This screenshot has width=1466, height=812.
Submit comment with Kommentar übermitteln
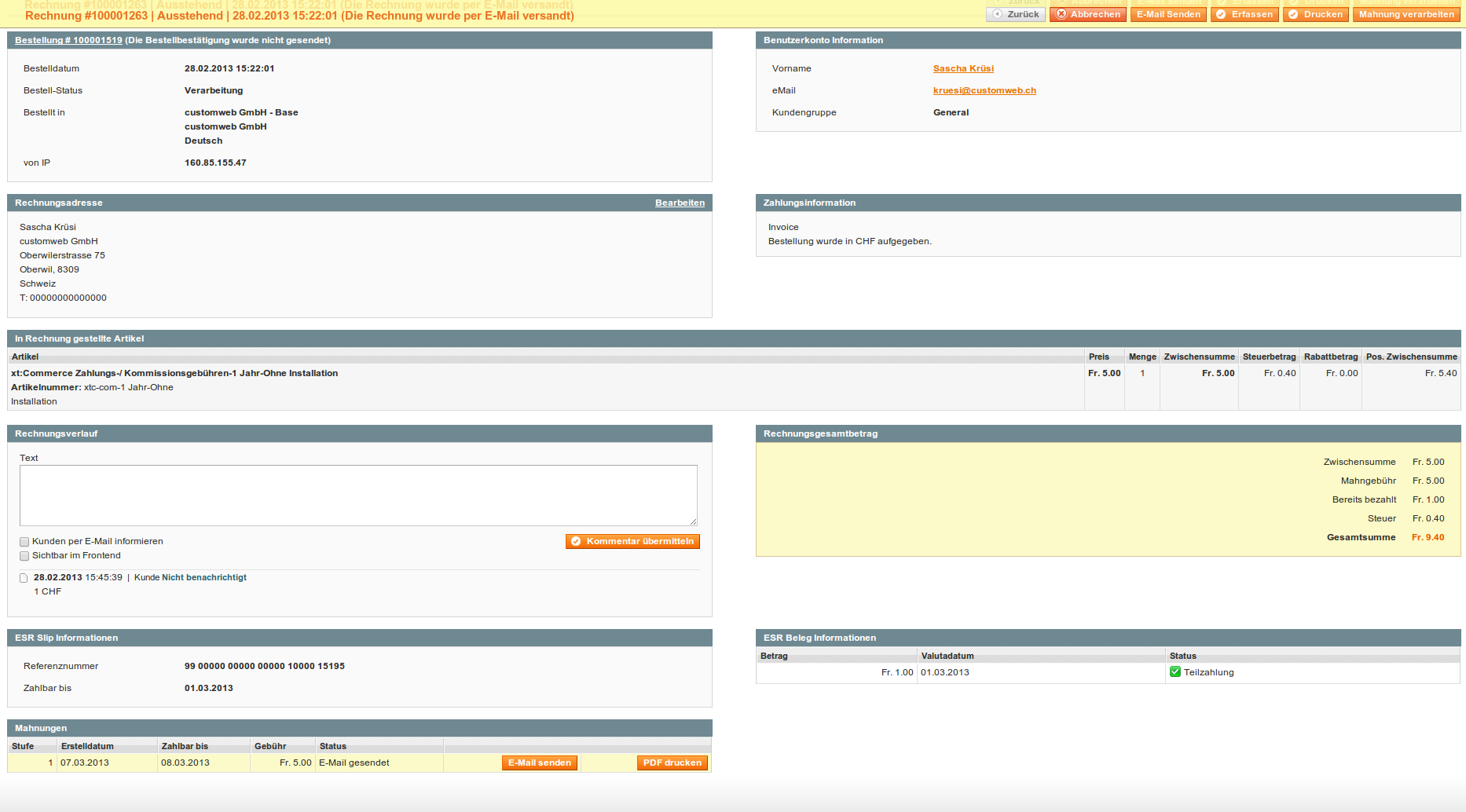[632, 541]
